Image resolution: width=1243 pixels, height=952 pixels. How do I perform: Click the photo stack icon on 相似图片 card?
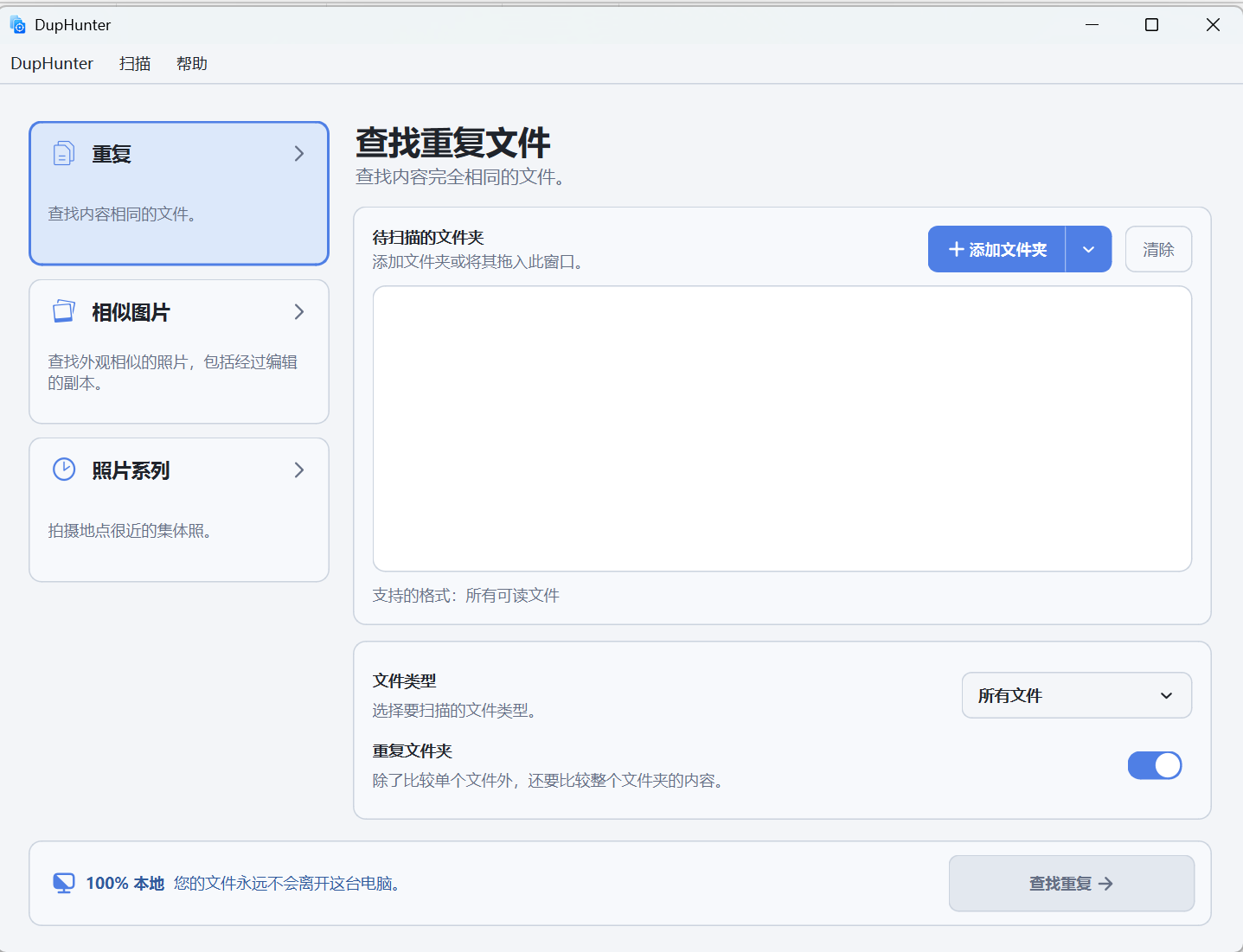pos(64,311)
